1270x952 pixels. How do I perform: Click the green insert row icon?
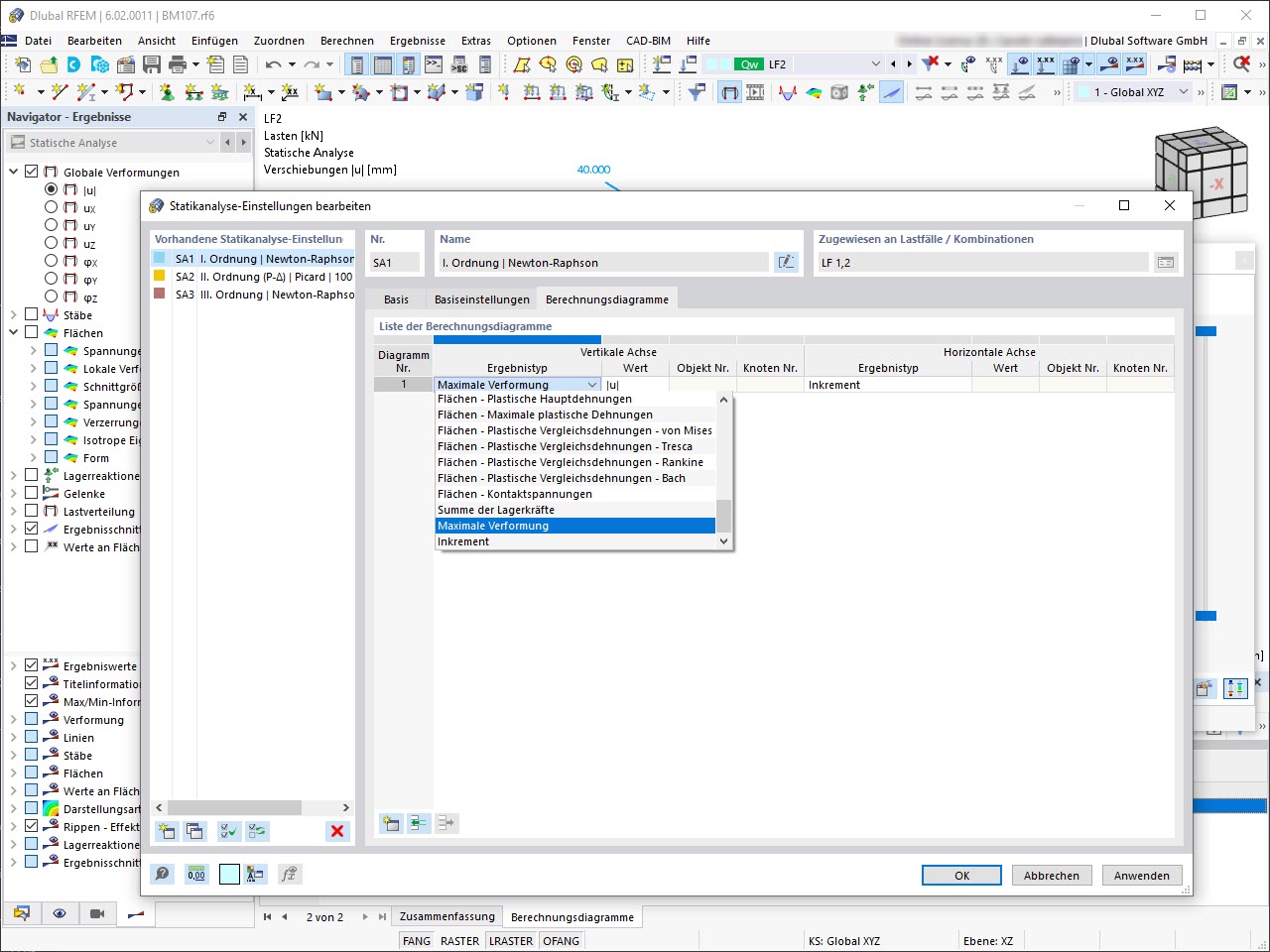[x=419, y=823]
